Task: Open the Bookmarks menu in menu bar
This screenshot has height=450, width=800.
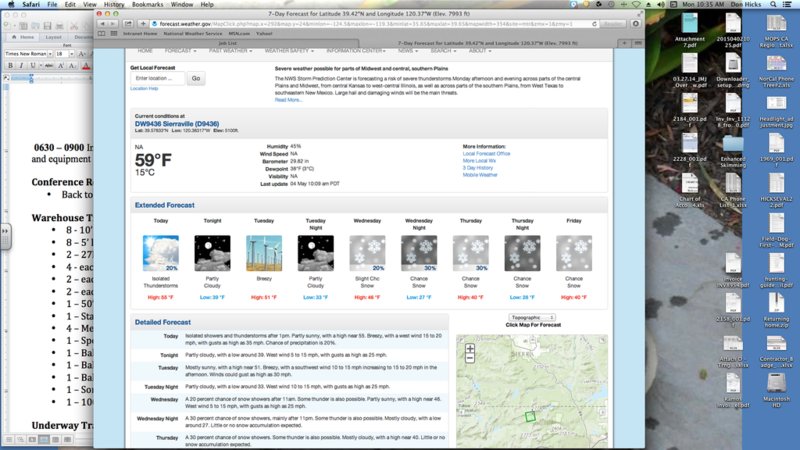Action: 147,4
